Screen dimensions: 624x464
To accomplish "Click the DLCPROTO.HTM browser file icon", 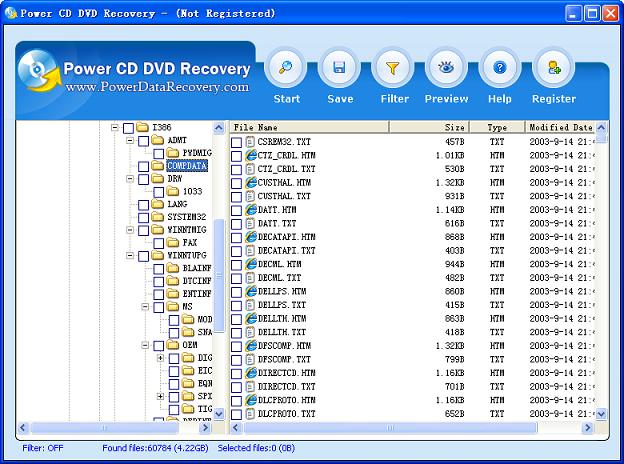I will (x=251, y=400).
